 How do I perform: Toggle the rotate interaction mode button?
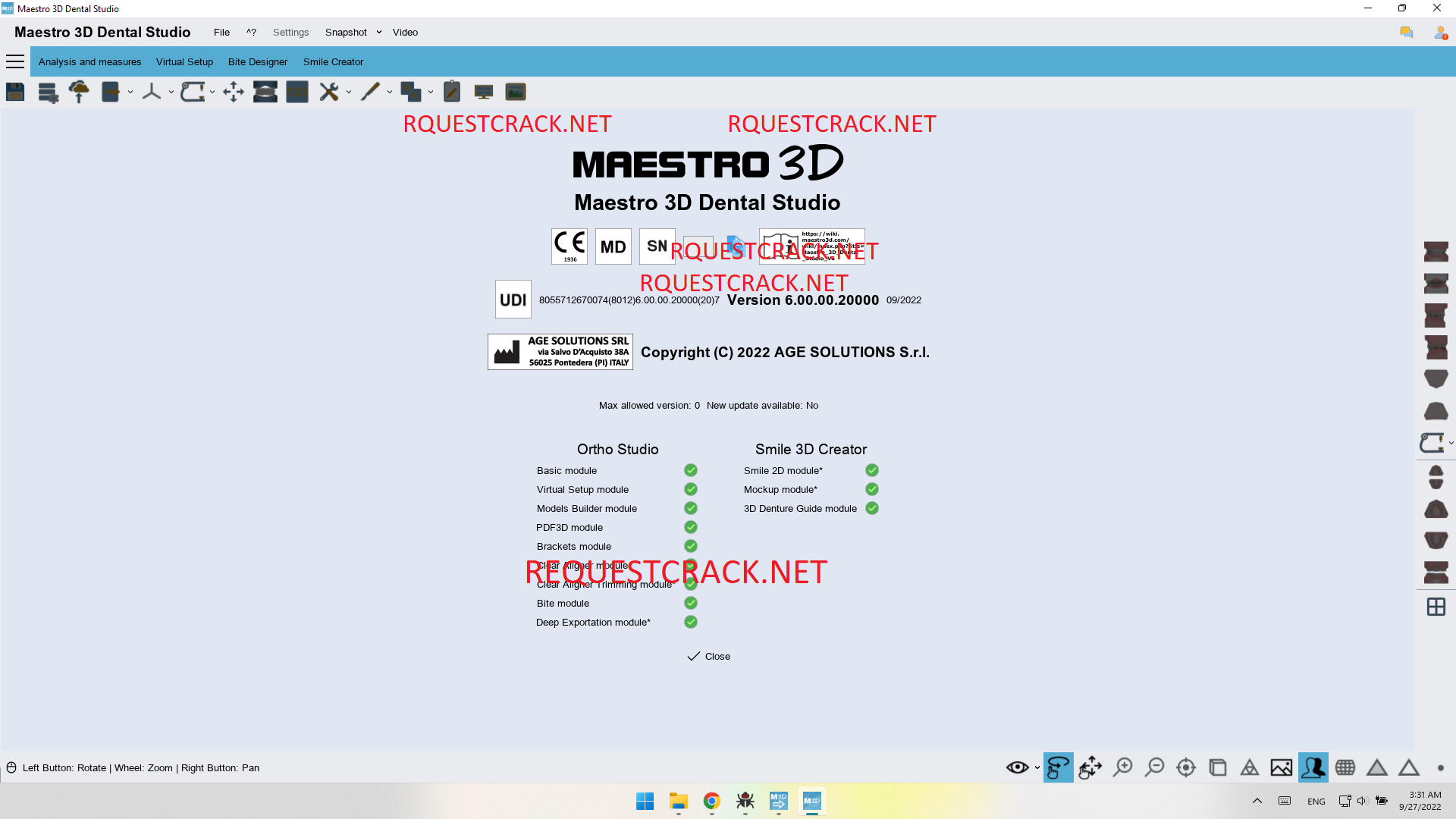pos(1058,767)
